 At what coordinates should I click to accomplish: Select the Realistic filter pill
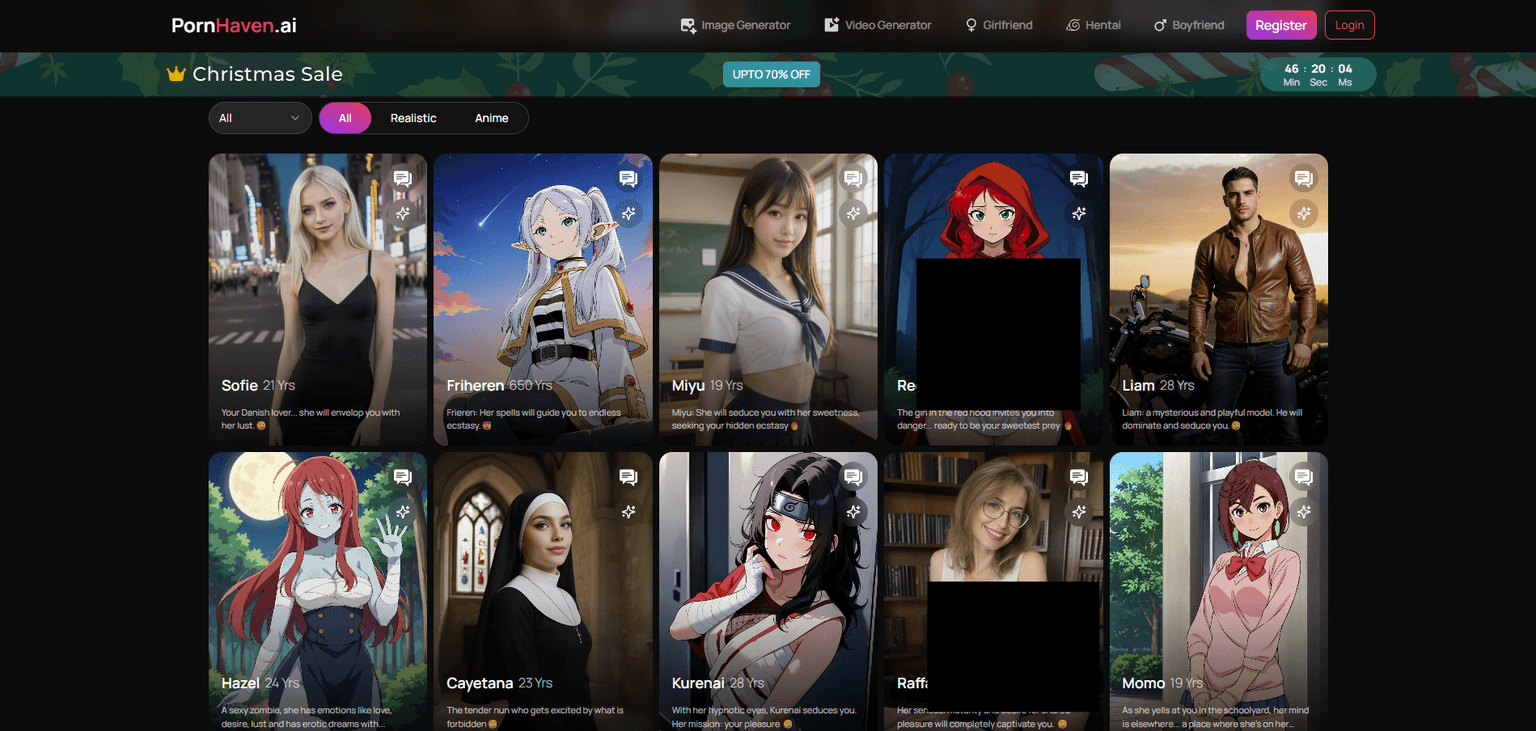tap(413, 118)
